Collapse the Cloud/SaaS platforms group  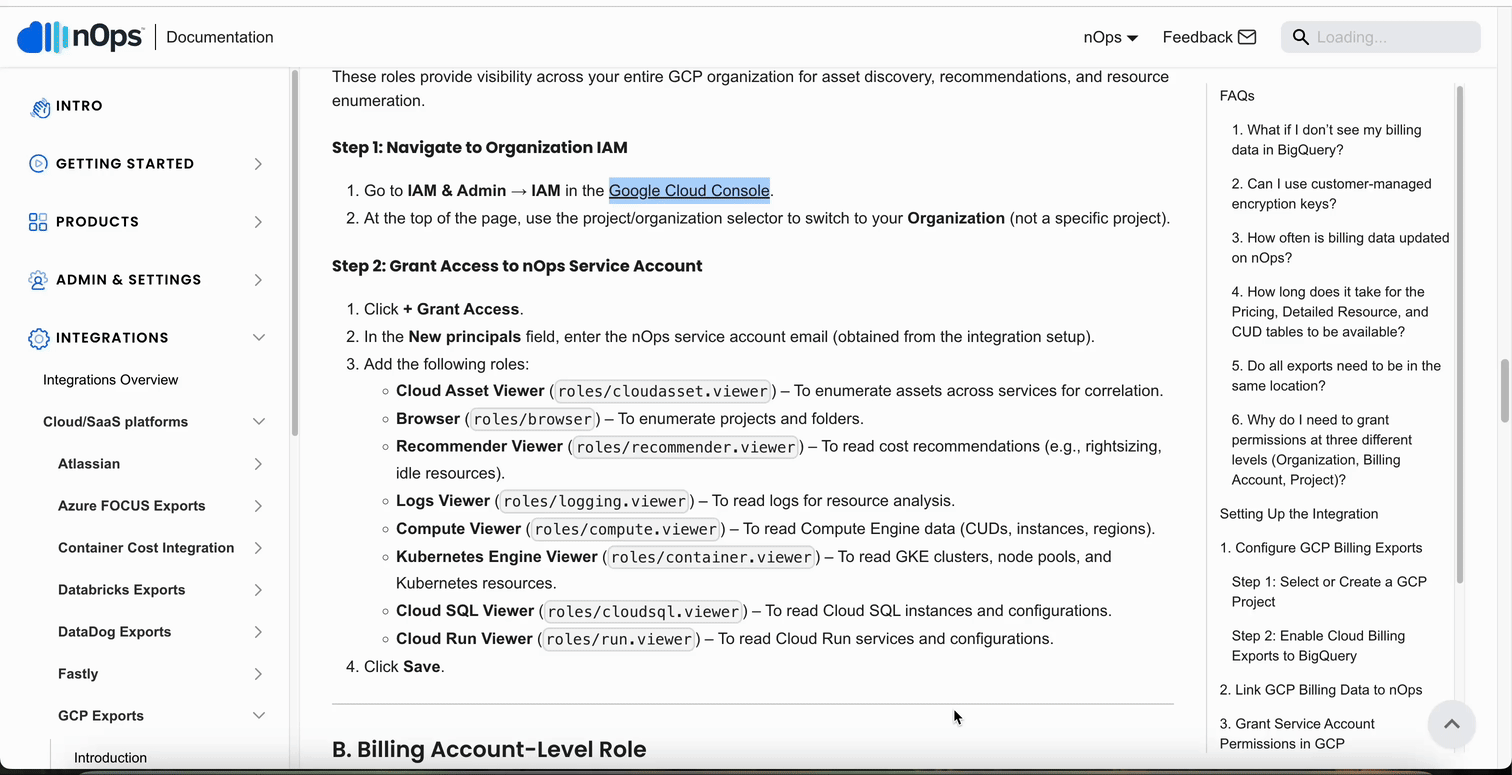[258, 421]
